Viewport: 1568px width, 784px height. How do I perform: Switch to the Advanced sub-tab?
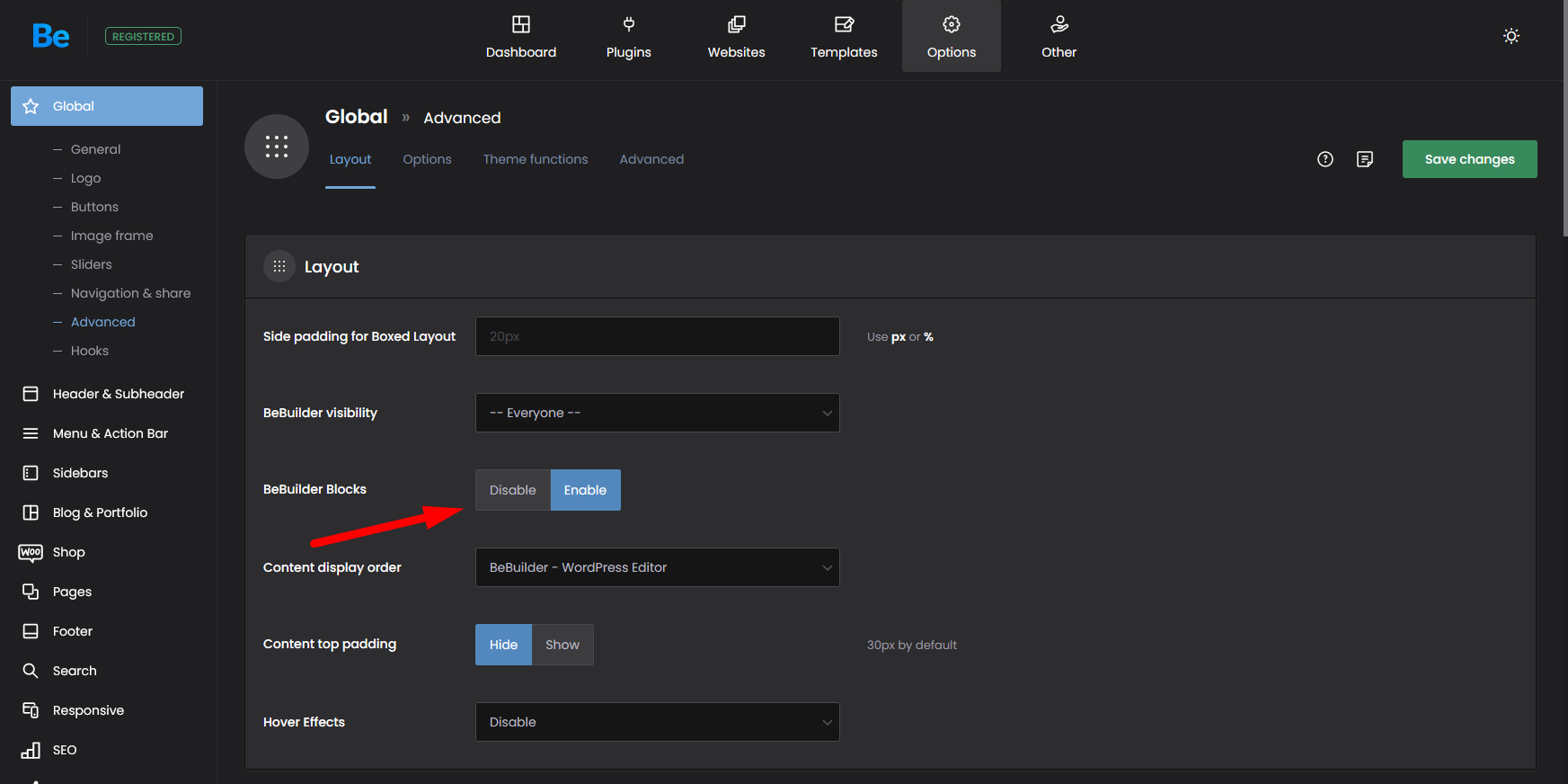[651, 159]
